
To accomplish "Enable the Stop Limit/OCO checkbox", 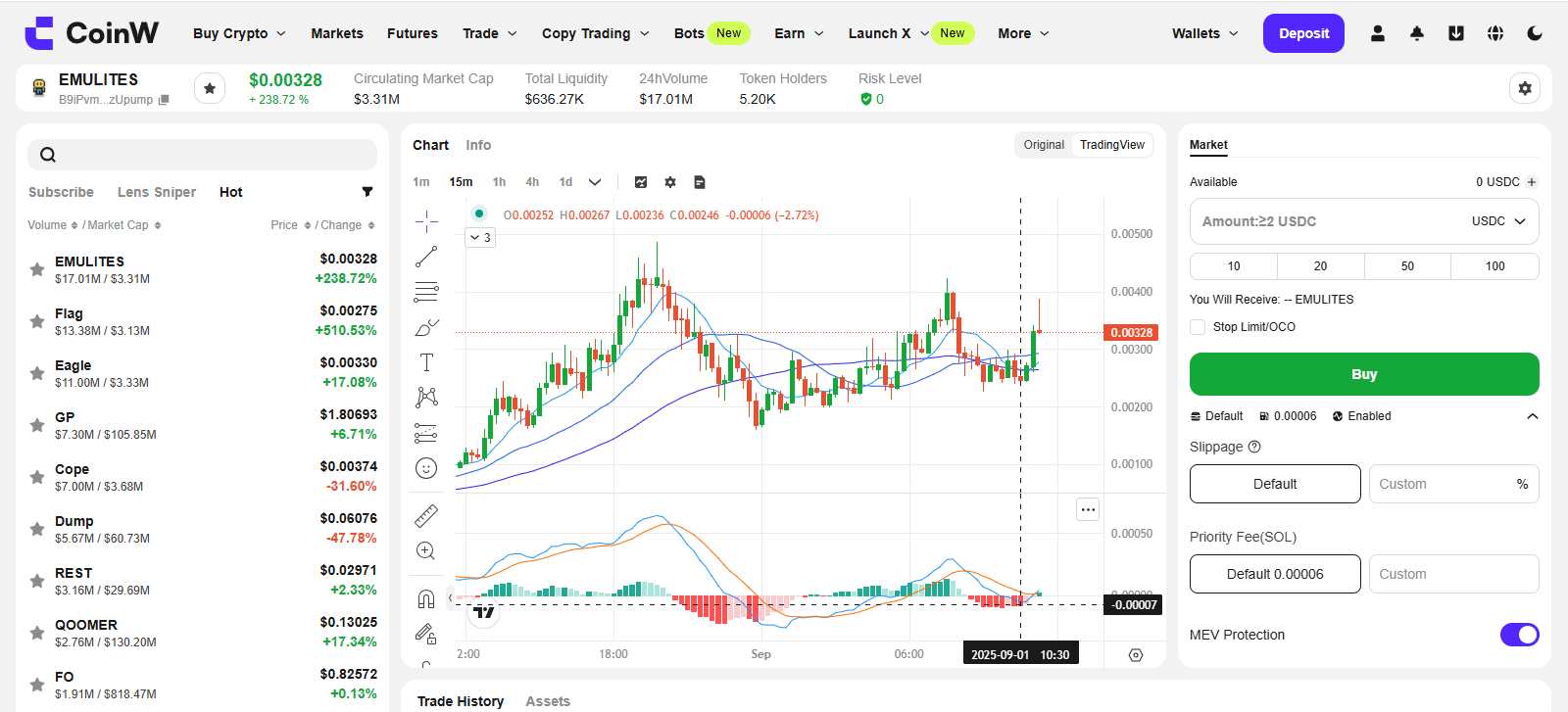I will (x=1198, y=327).
